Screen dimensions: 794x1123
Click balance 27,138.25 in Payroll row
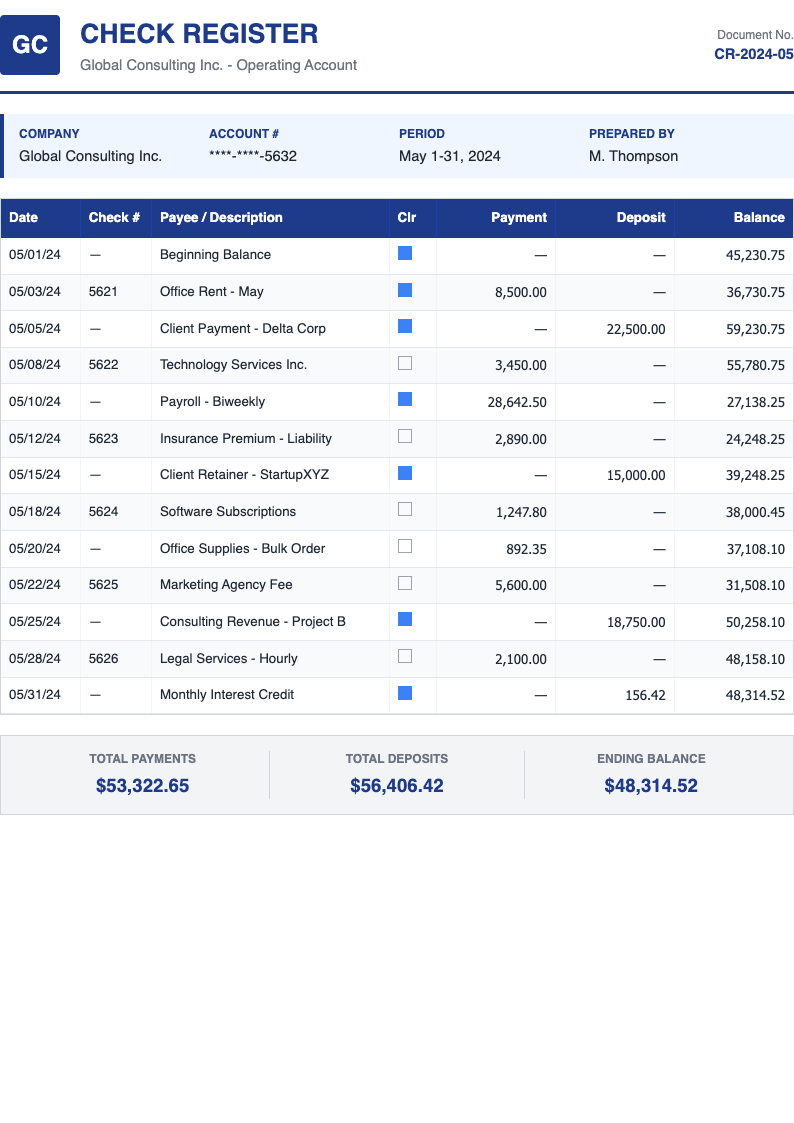tap(755, 403)
